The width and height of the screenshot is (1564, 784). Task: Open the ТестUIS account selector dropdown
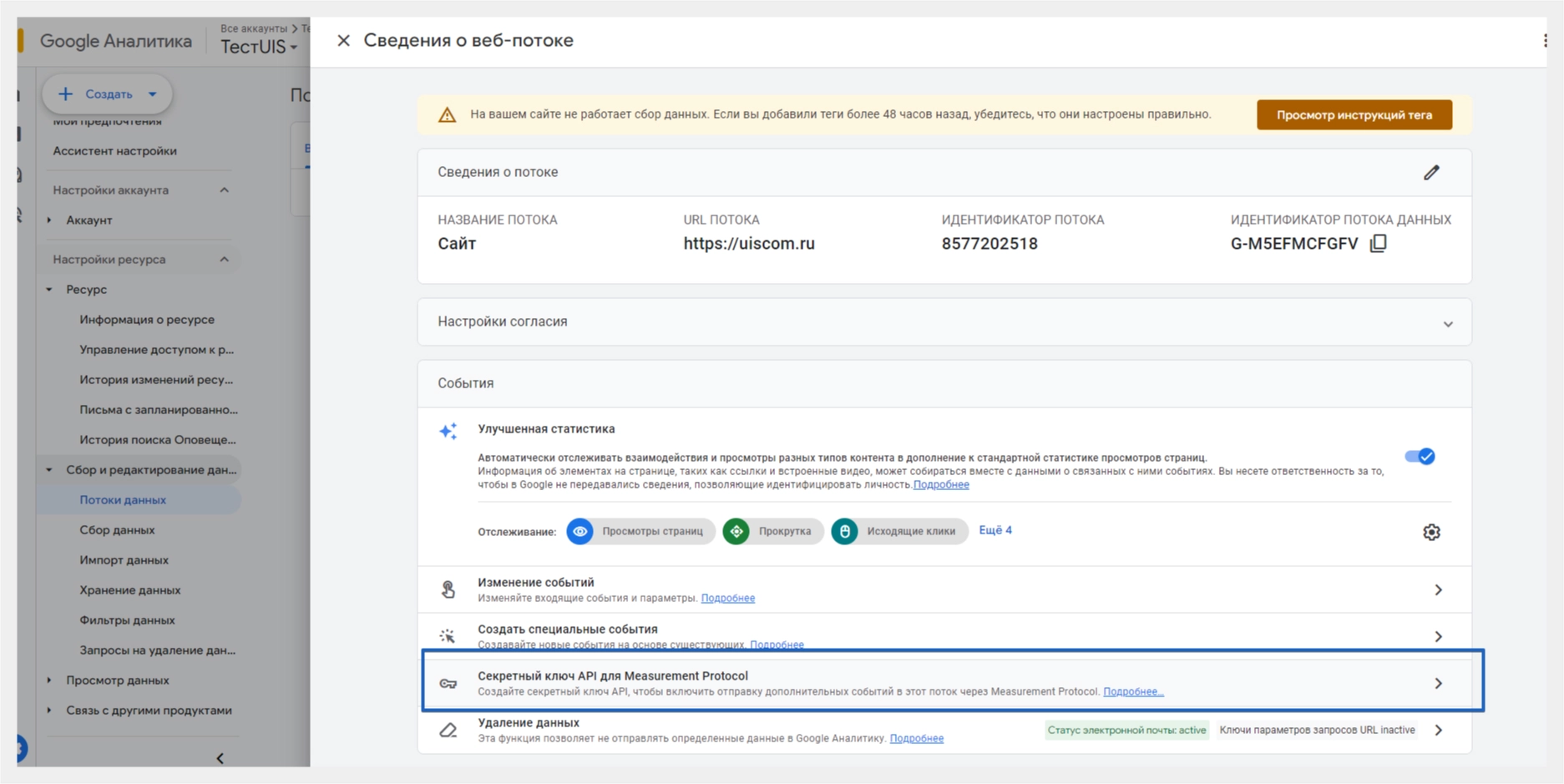pos(259,48)
